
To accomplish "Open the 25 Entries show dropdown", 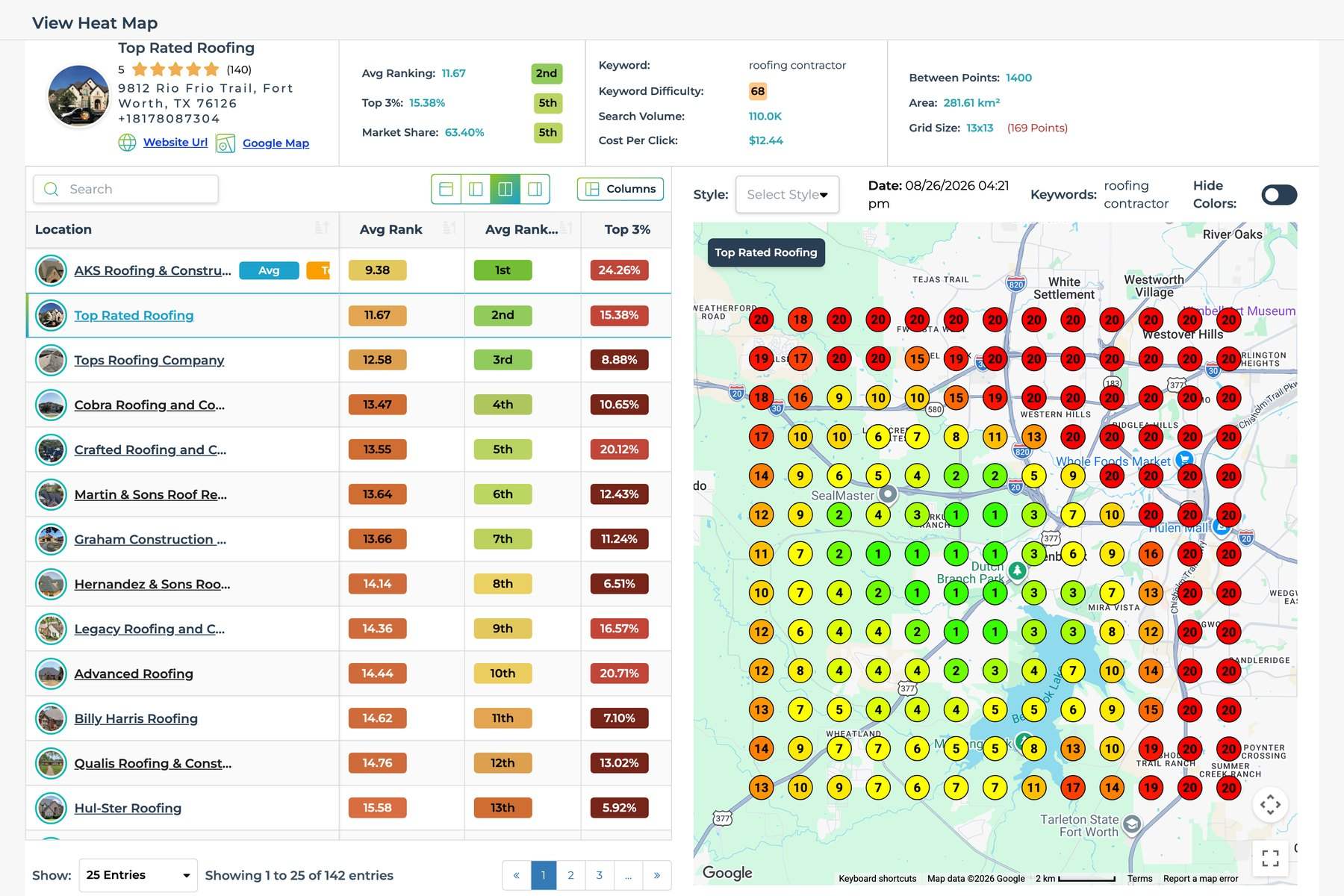I will pos(138,875).
